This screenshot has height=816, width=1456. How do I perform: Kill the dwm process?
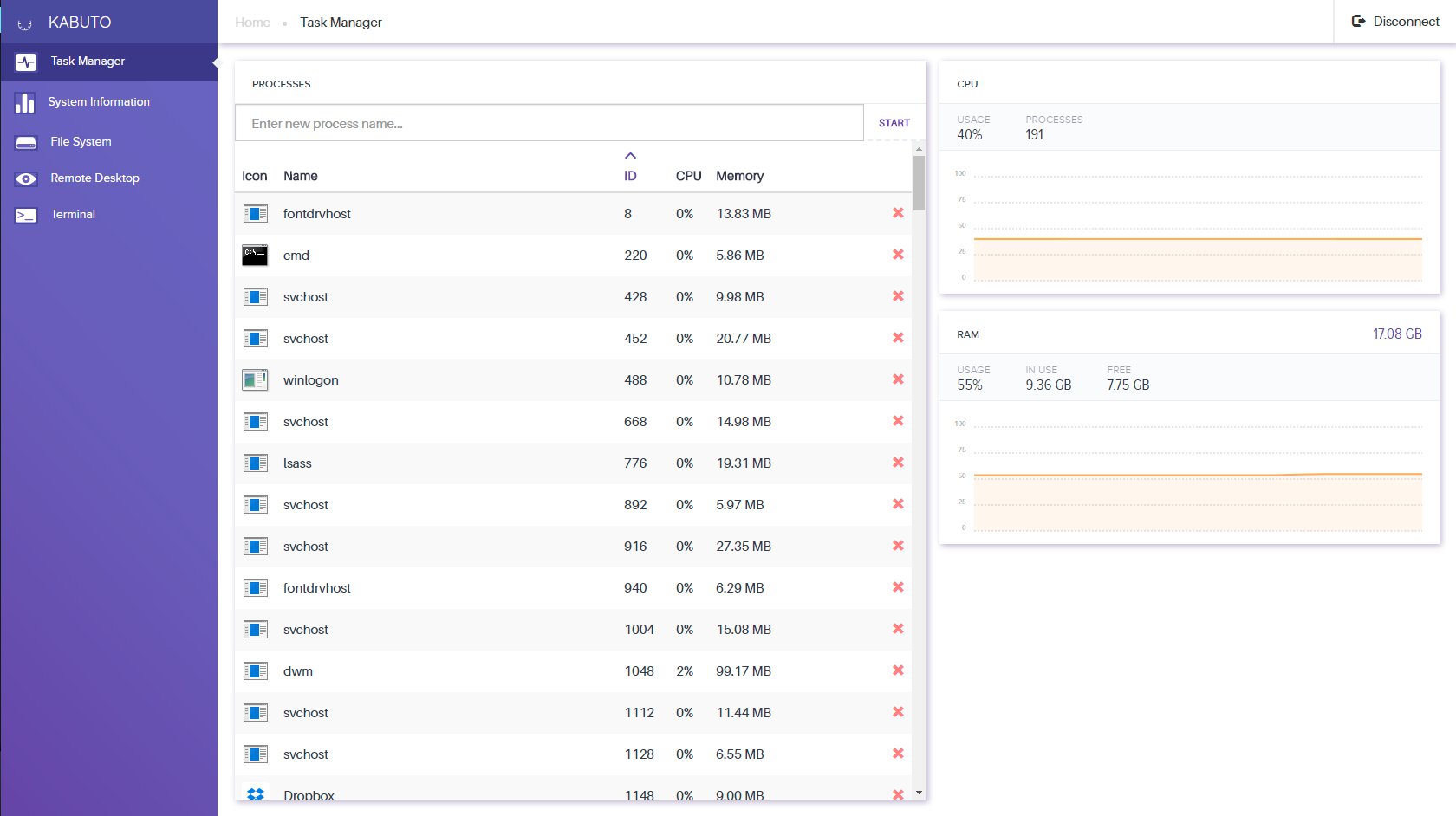(x=898, y=670)
